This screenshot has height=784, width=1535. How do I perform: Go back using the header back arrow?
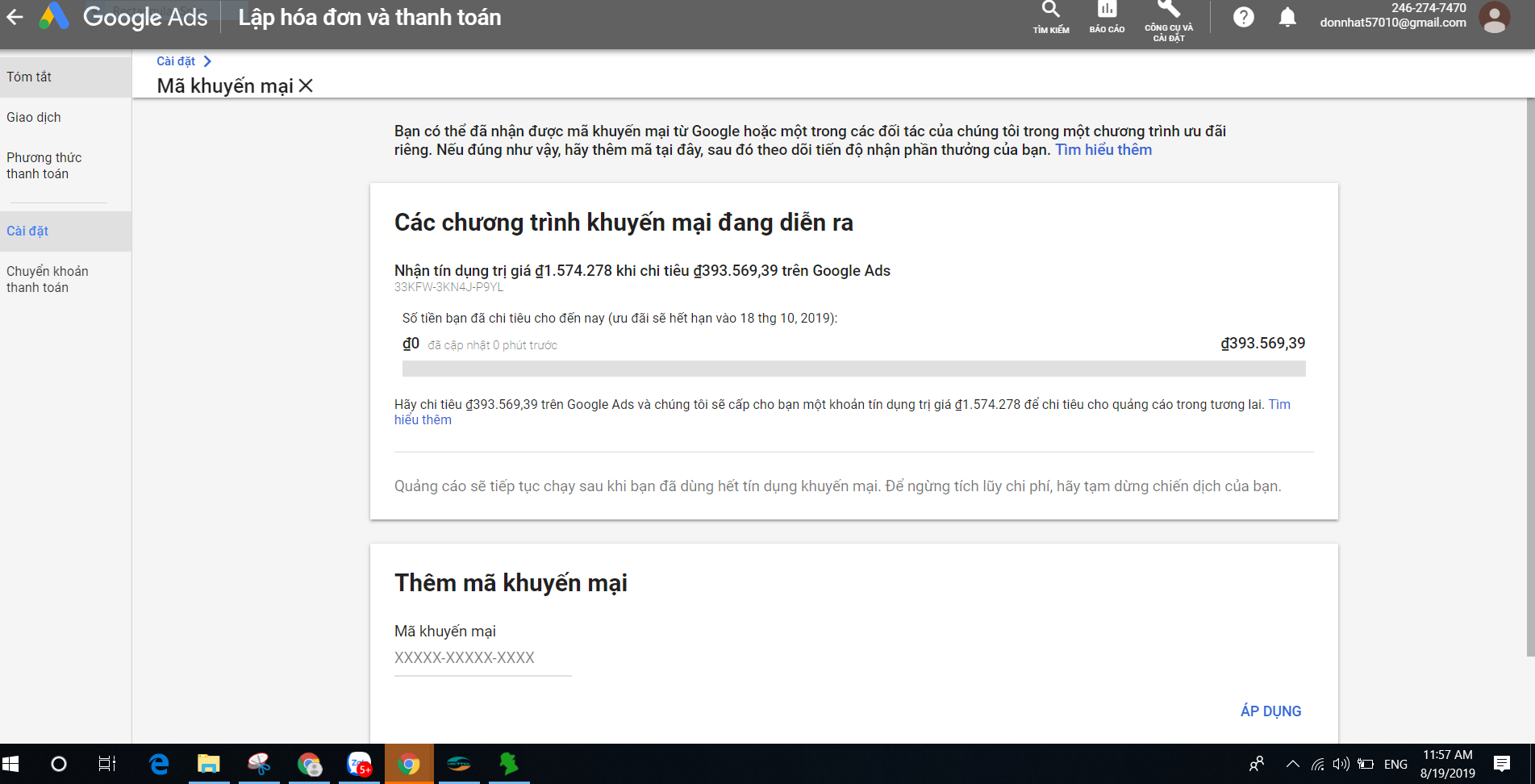15,17
